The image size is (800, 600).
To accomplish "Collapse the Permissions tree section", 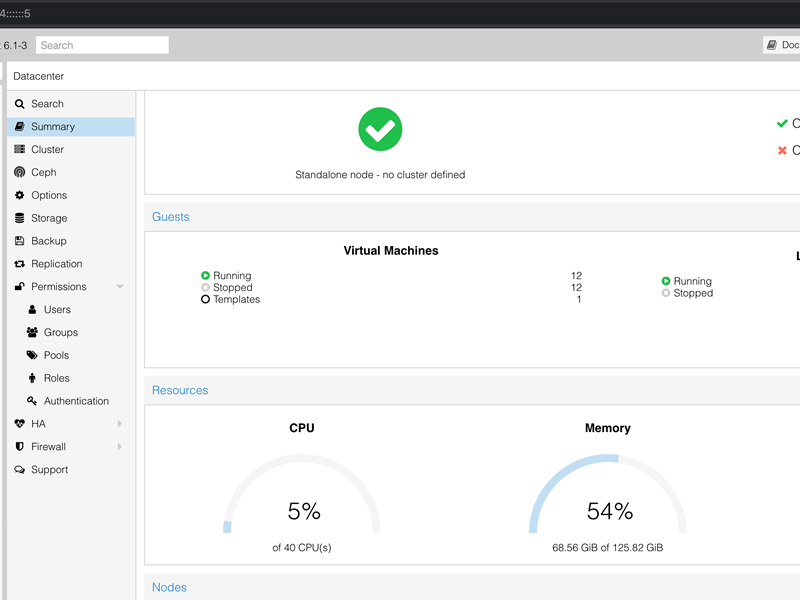I will click(x=120, y=287).
